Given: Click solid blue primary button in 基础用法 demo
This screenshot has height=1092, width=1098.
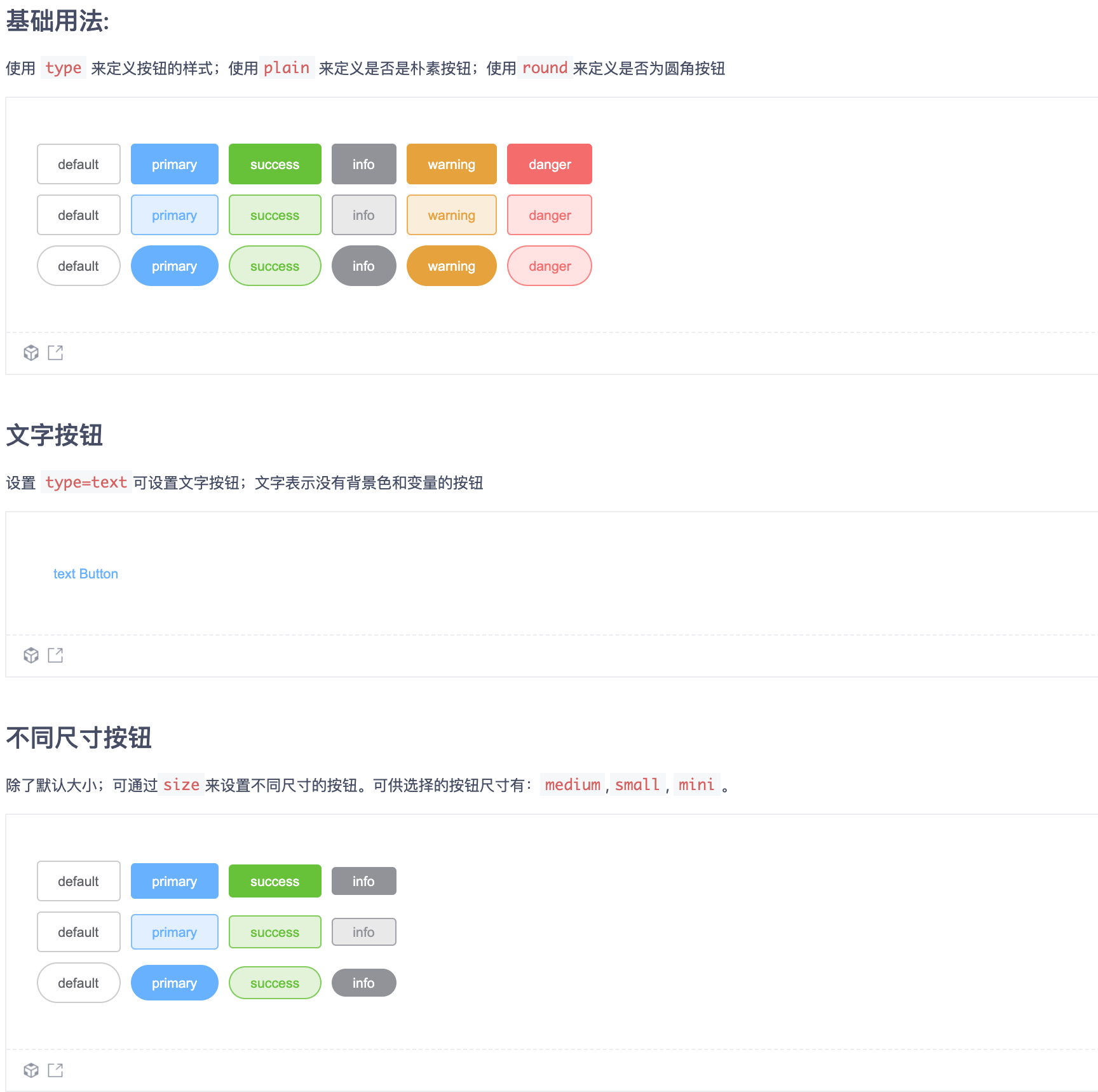Looking at the screenshot, I should 175,164.
